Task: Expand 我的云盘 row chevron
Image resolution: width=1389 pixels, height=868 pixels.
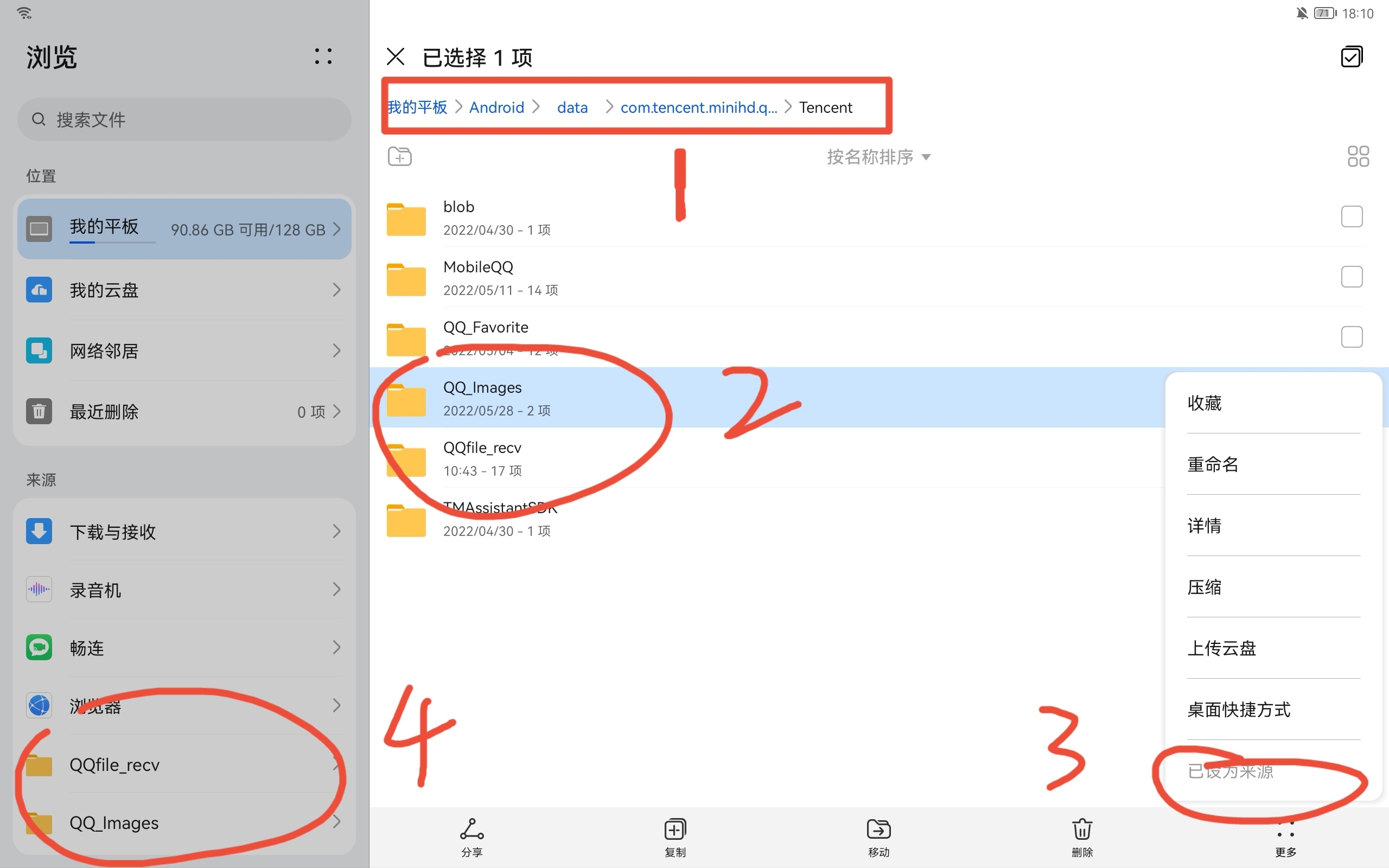Action: pyautogui.click(x=337, y=290)
